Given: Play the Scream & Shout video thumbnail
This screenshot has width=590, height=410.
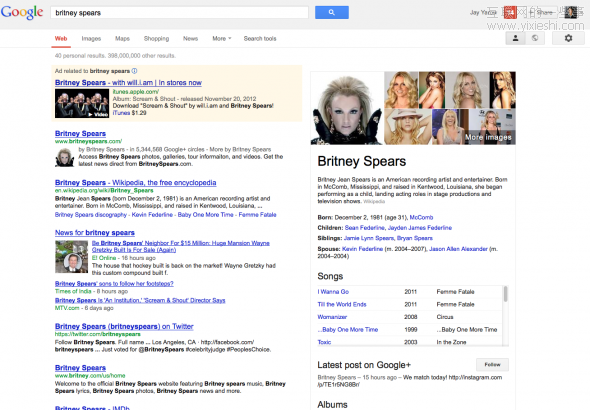Looking at the screenshot, I should 82,103.
